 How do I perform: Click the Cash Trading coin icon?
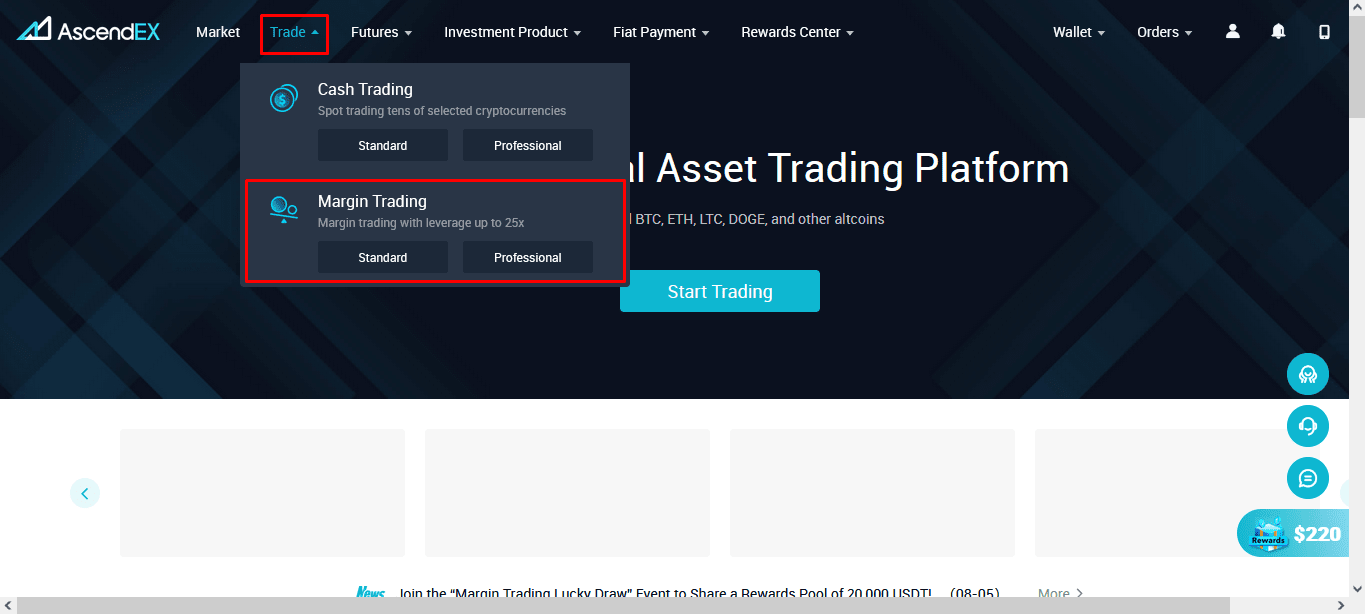pos(284,98)
